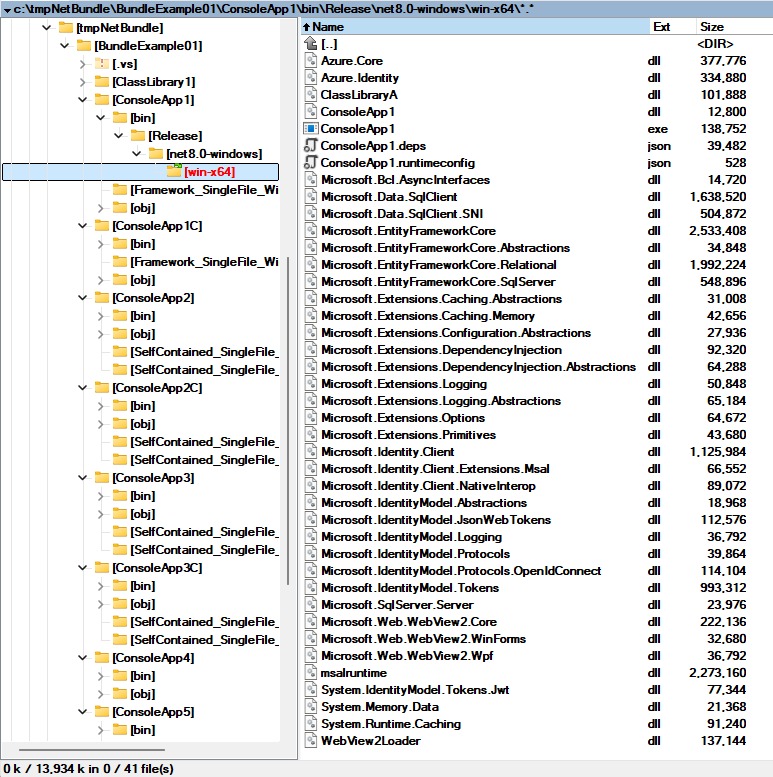Collapse the ConsoleApp2C tree node
Image resolution: width=773 pixels, height=777 pixels.
pos(83,388)
